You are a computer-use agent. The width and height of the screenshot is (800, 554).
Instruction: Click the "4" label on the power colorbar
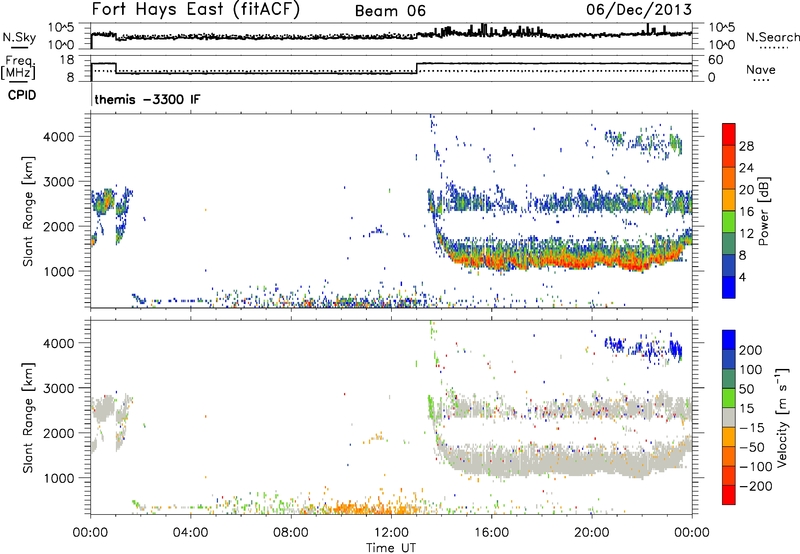742,277
